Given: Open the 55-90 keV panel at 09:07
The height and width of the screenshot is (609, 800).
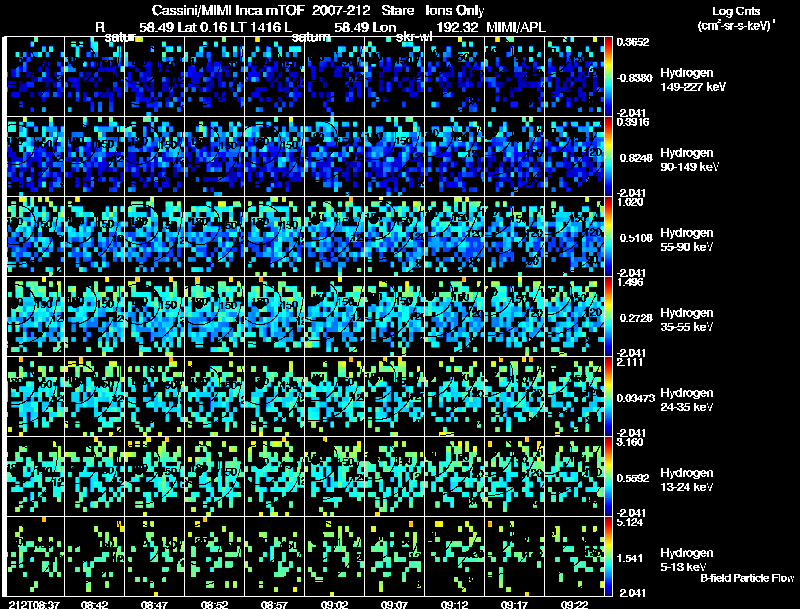Looking at the screenshot, I should point(395,237).
